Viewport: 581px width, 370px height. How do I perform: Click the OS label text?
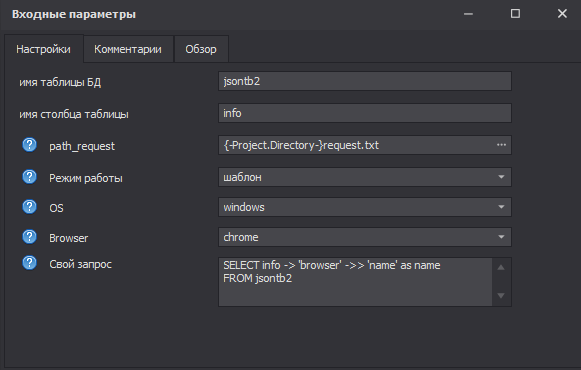point(56,208)
